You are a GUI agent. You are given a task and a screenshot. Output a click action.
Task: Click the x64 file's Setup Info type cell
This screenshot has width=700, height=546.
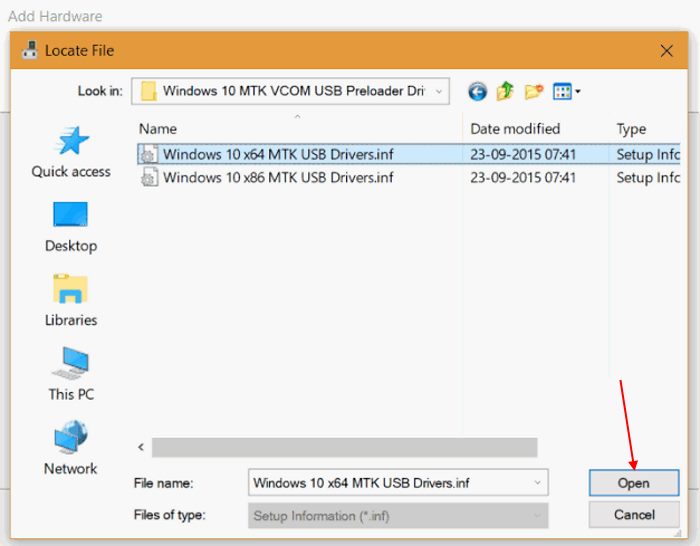(x=648, y=154)
